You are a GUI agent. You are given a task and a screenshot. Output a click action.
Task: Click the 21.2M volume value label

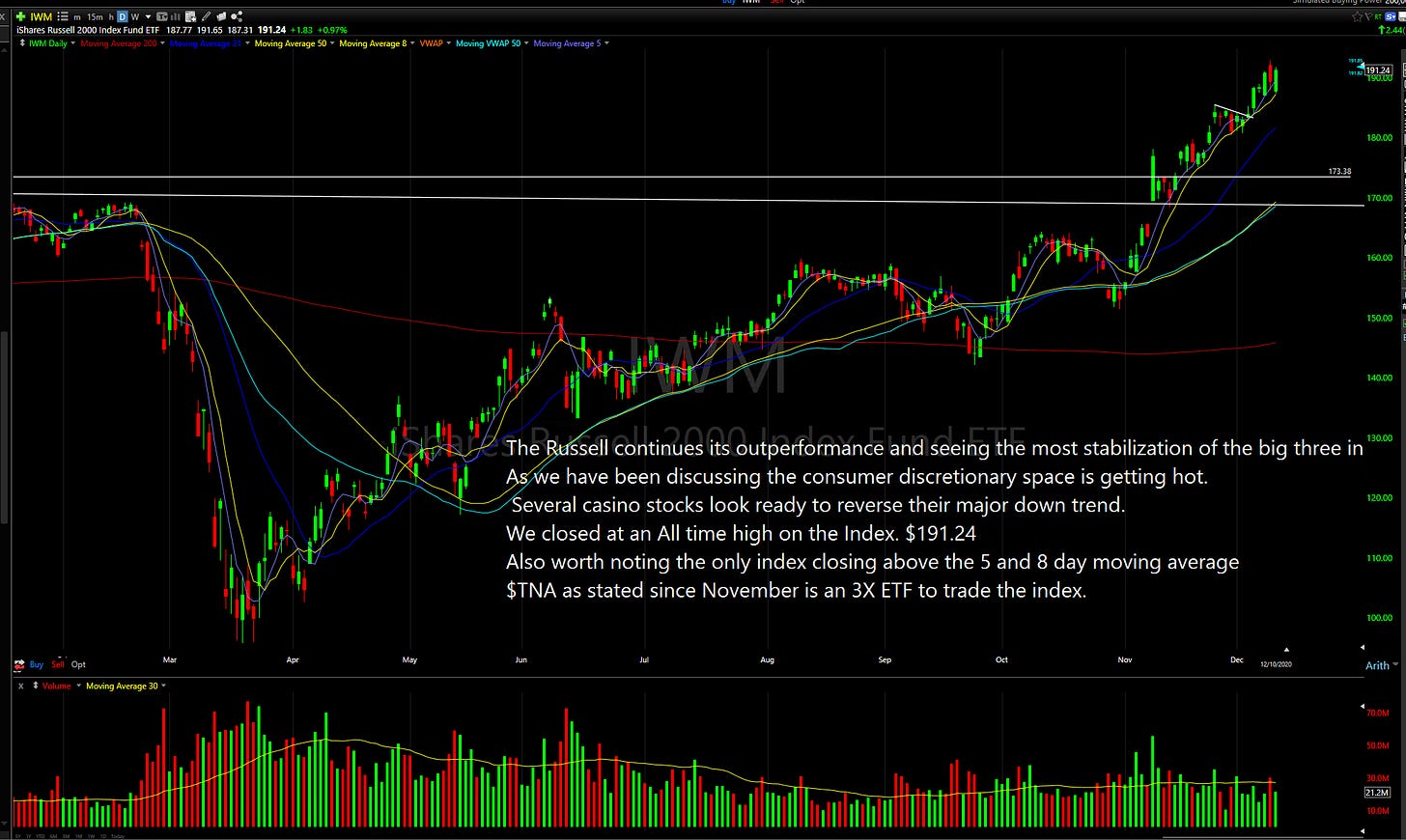(x=1377, y=792)
